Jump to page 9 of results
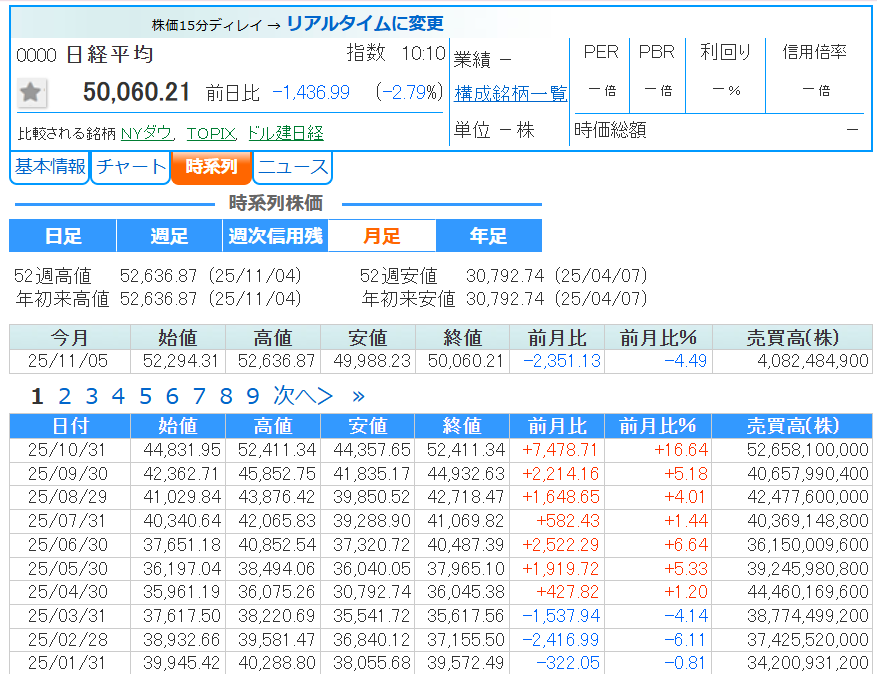The height and width of the screenshot is (674, 877). (x=253, y=396)
